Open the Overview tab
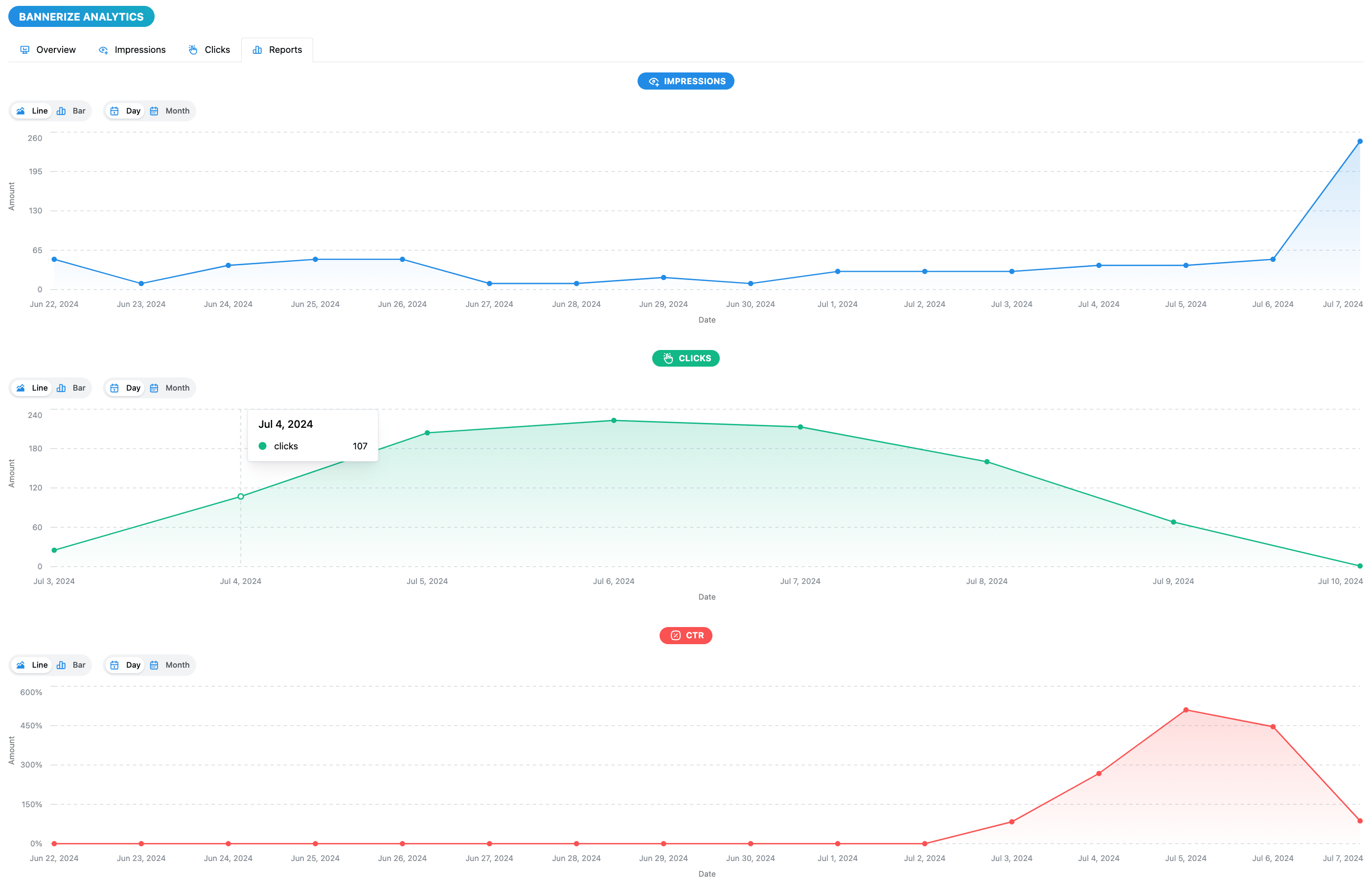 47,50
